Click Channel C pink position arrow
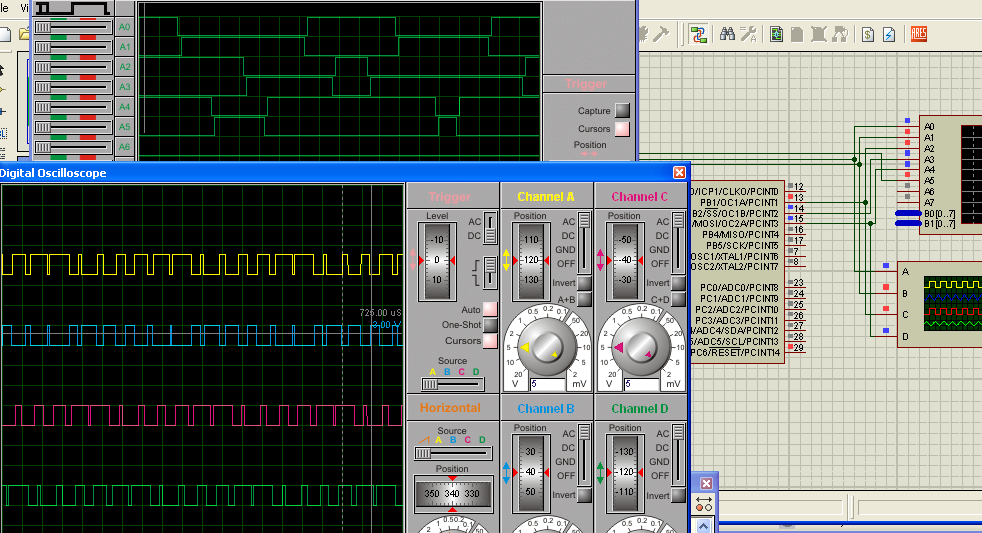 tap(600, 260)
